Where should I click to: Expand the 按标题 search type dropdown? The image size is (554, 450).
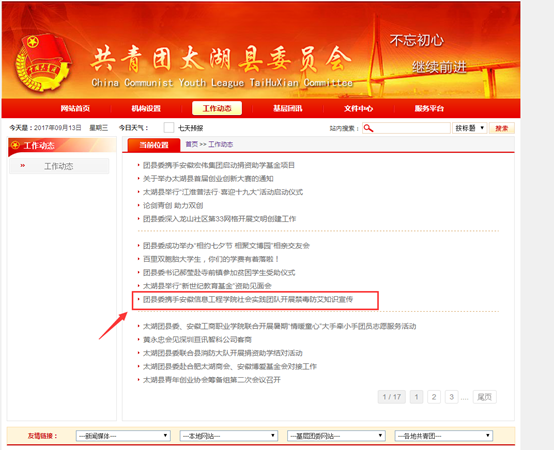tap(470, 128)
